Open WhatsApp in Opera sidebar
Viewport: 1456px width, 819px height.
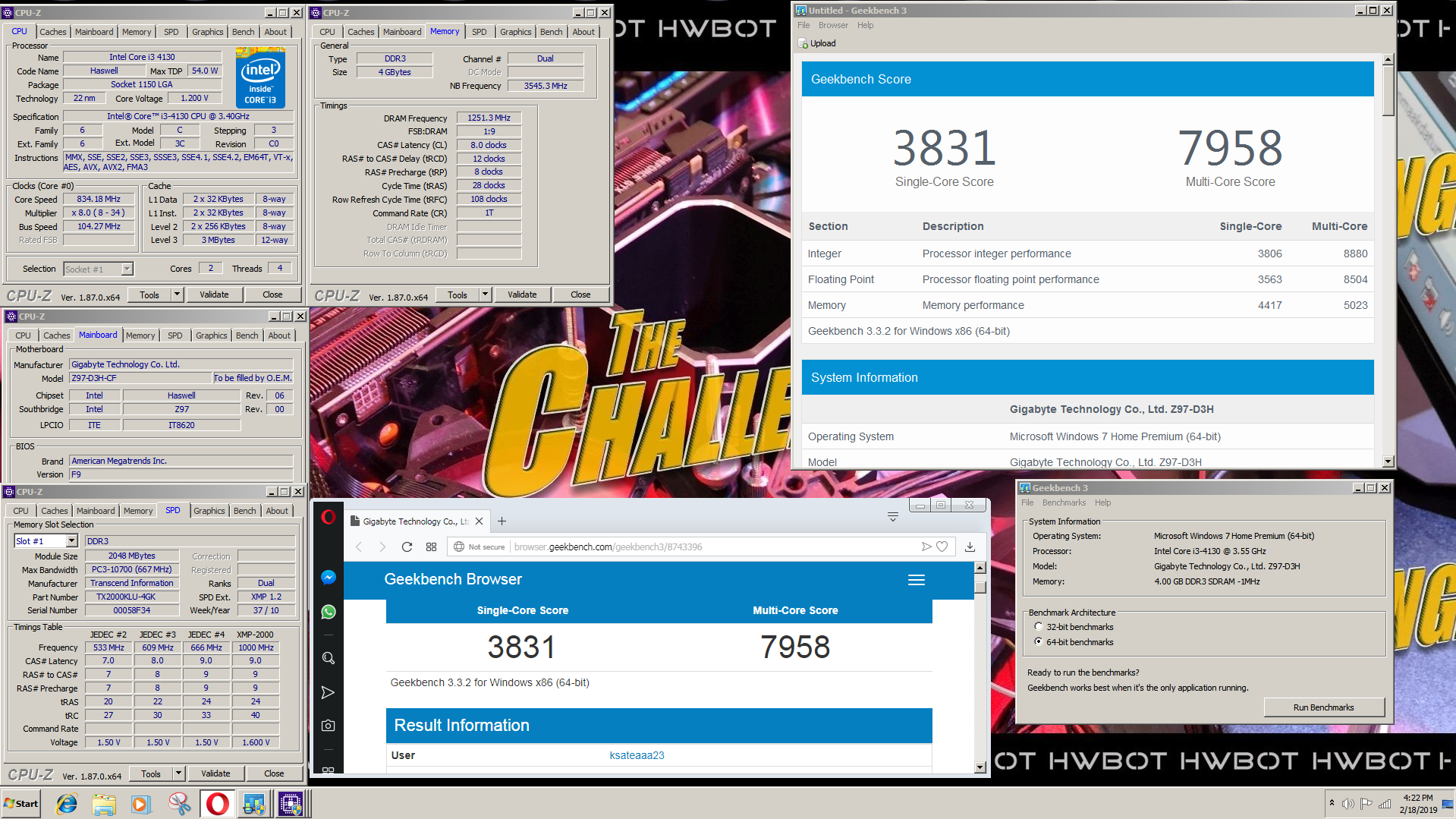click(329, 612)
